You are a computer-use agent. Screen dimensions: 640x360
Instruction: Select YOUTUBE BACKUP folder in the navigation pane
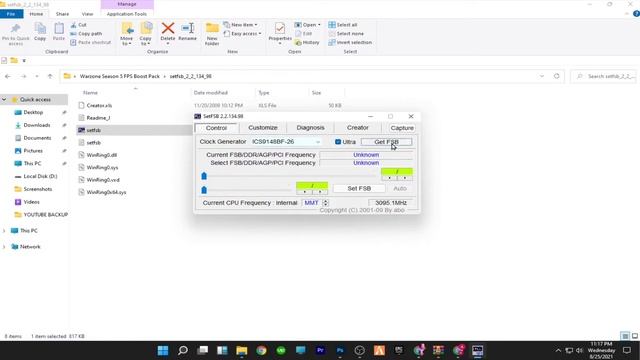(45, 215)
